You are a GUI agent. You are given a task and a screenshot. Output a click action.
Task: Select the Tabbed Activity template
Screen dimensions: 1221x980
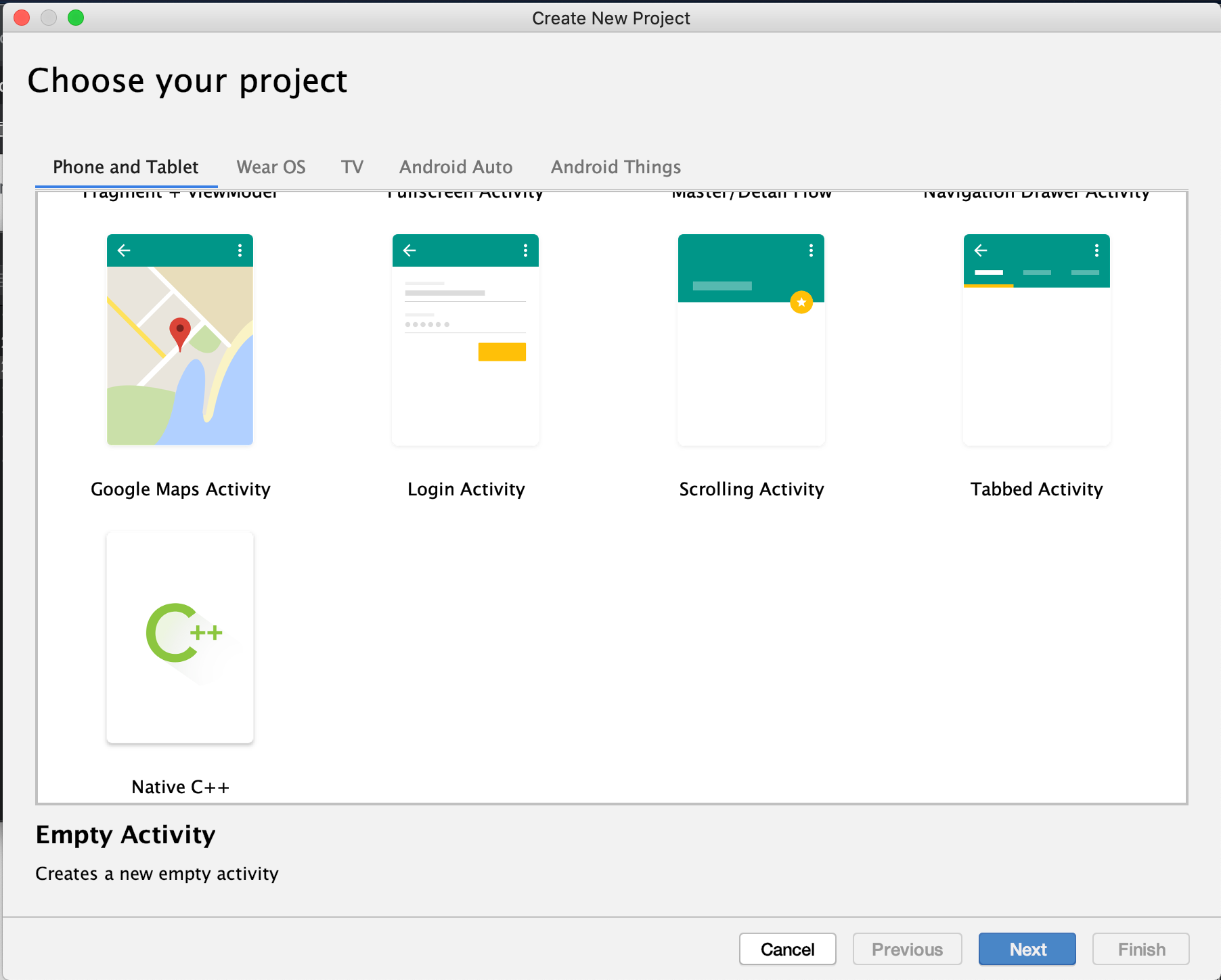(x=1036, y=340)
